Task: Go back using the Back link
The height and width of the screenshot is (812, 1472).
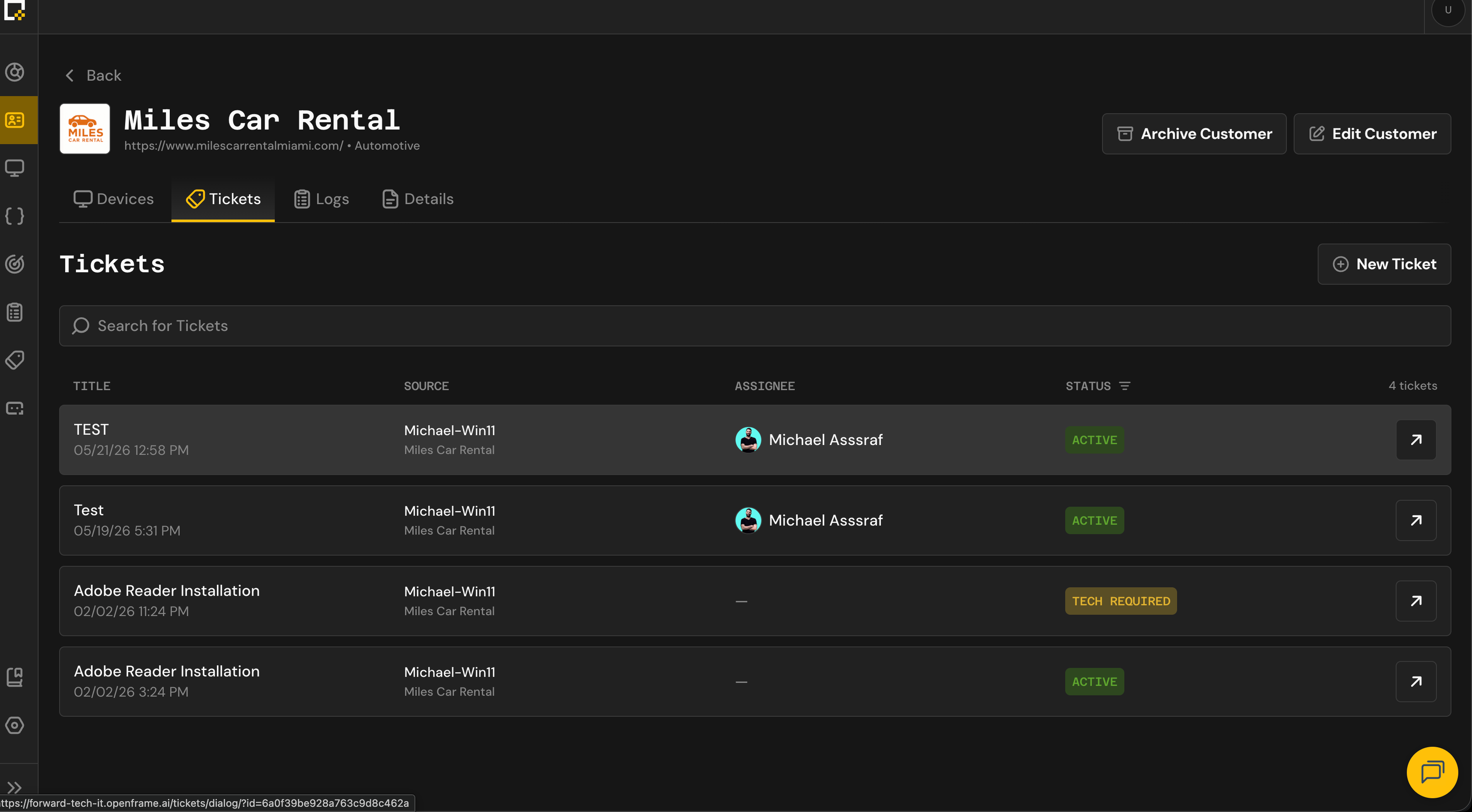Action: 93,76
